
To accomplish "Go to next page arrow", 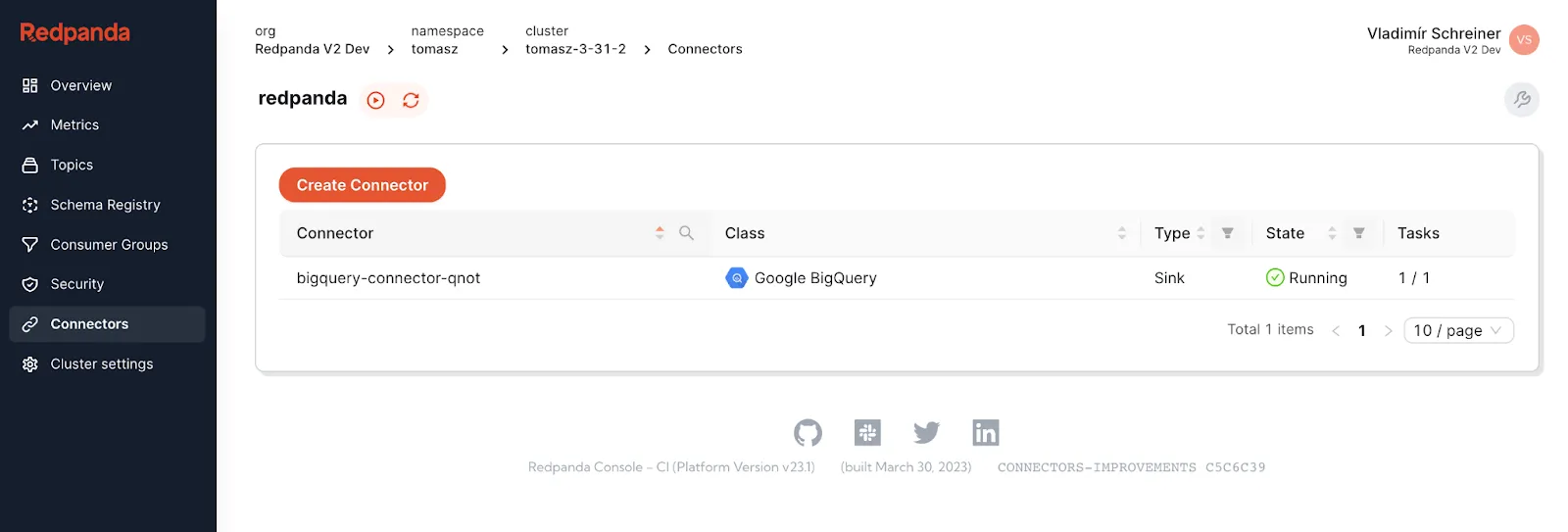I will point(1388,331).
